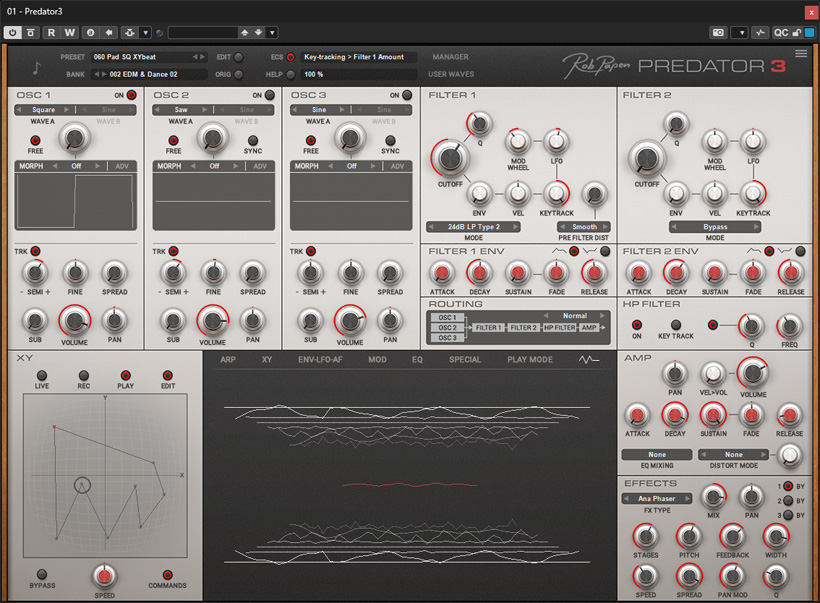Click the musical note icon beside PRESET
This screenshot has height=603, width=820.
pyautogui.click(x=36, y=67)
